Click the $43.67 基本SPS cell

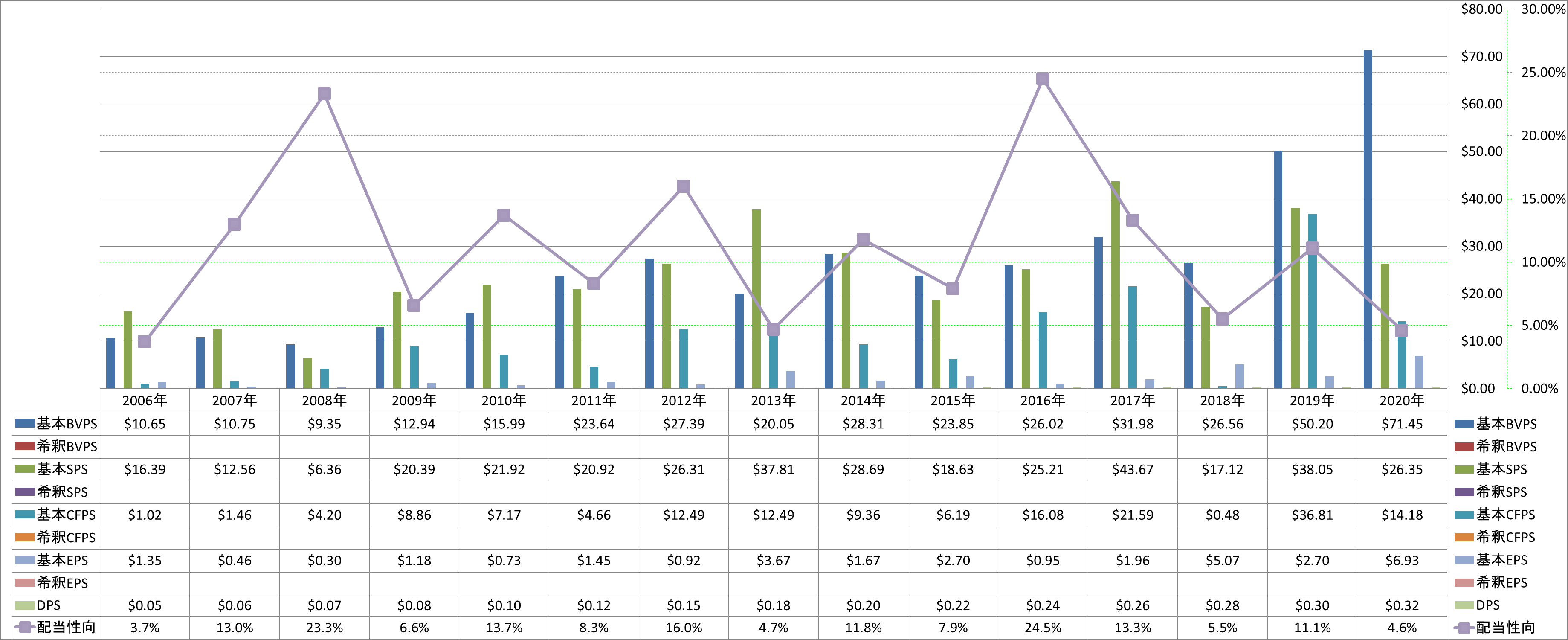coord(1133,469)
